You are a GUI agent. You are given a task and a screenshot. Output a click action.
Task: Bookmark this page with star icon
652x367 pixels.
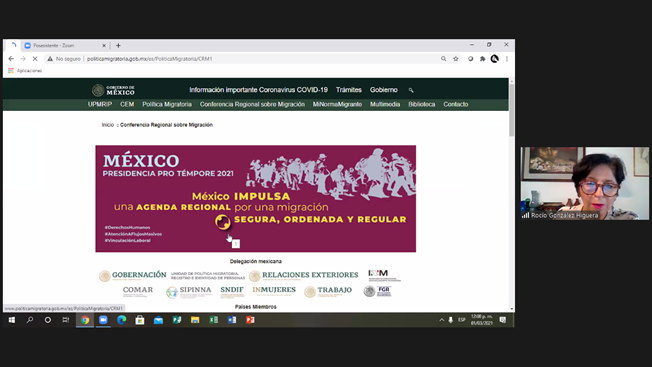pyautogui.click(x=456, y=59)
